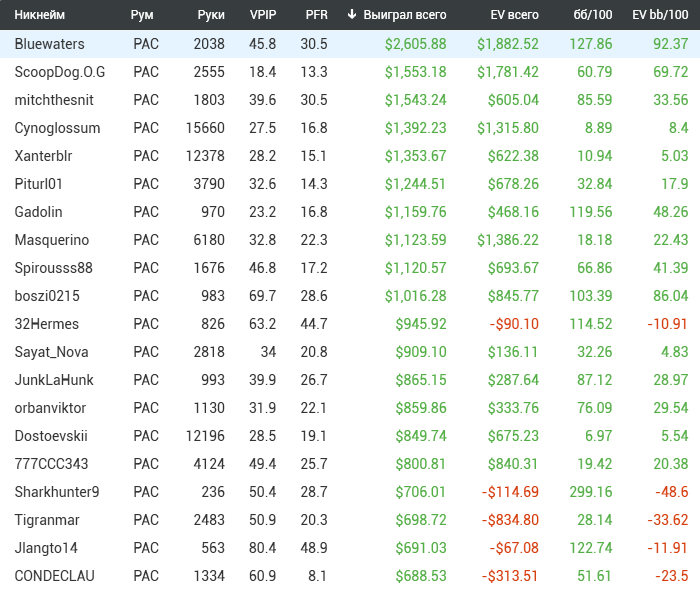700x591 pixels.
Task: Sort by бб/100 column header
Action: point(593,15)
